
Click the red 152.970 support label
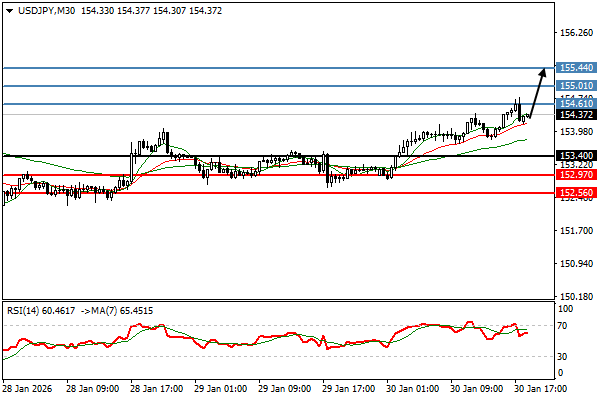pos(576,175)
